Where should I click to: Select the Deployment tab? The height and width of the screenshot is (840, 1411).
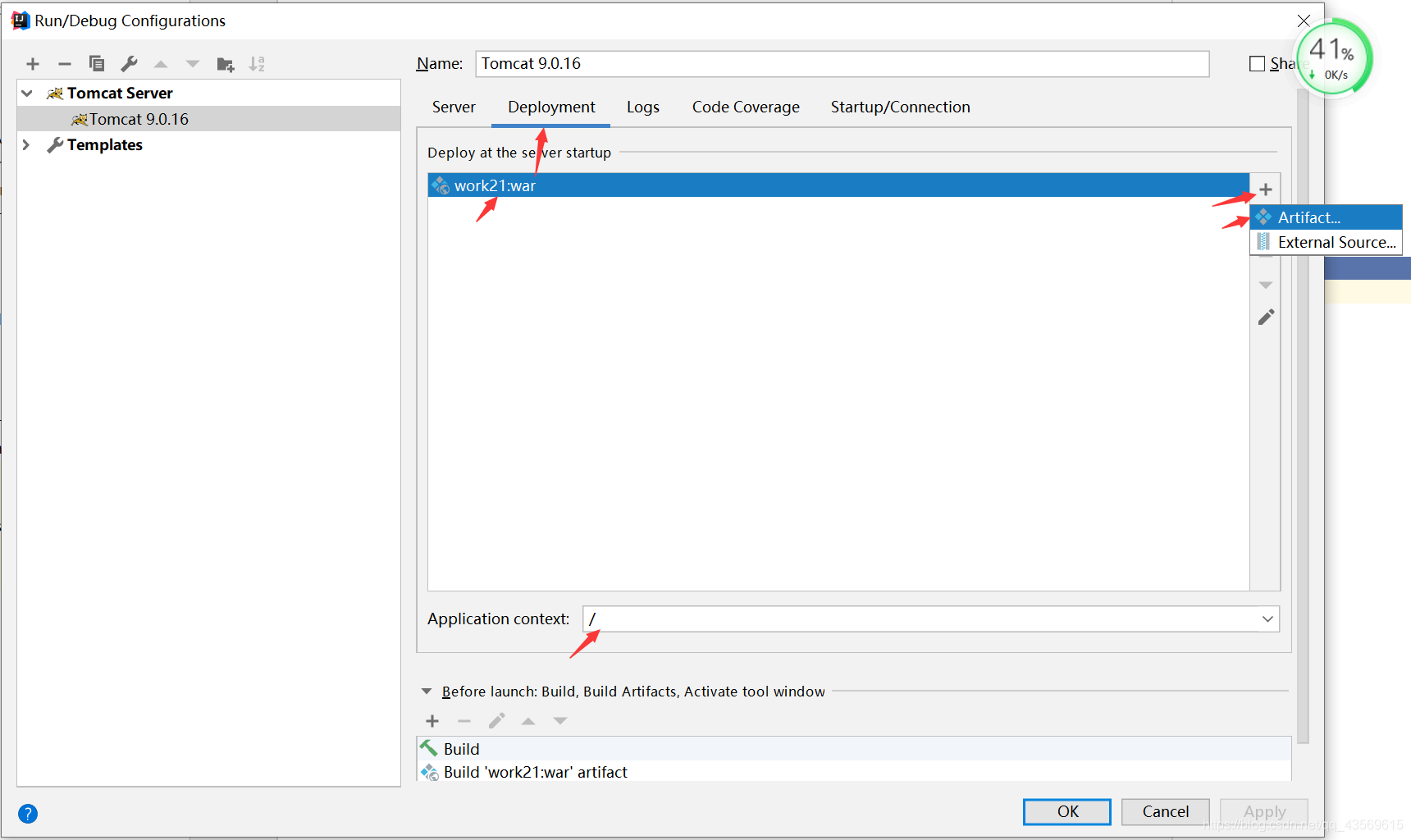click(x=551, y=107)
